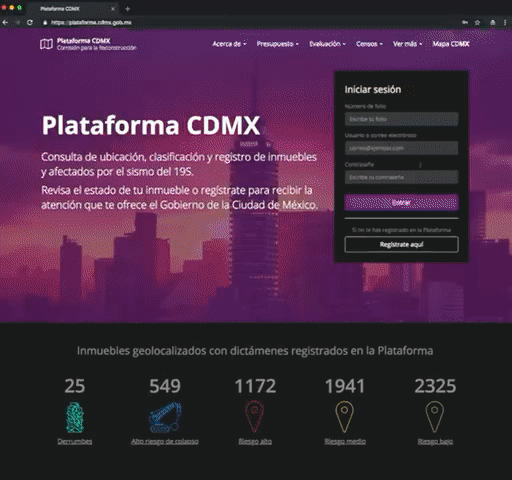
Task: Focus the Contraseña password field
Action: tap(401, 177)
